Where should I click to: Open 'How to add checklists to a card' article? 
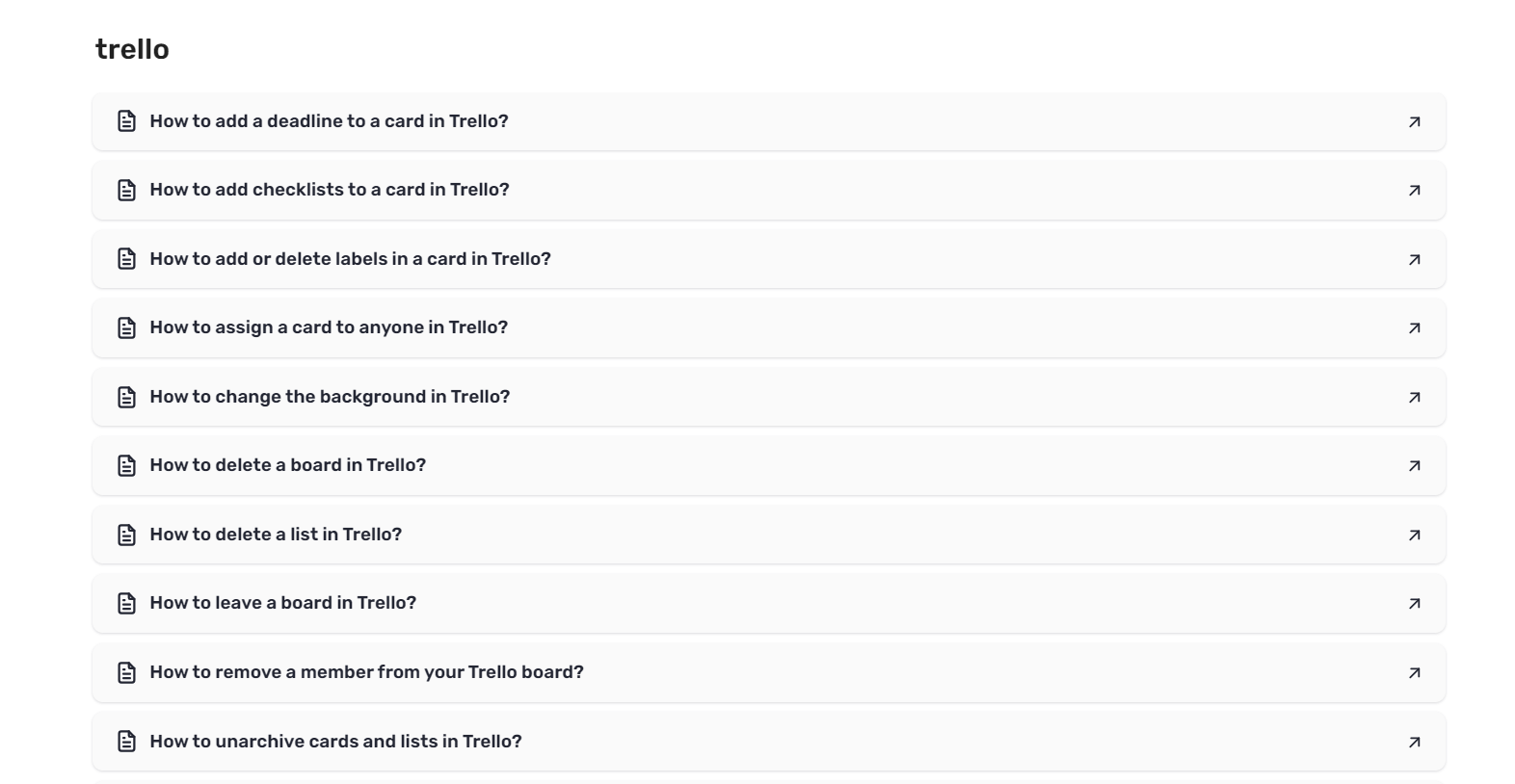tap(768, 190)
